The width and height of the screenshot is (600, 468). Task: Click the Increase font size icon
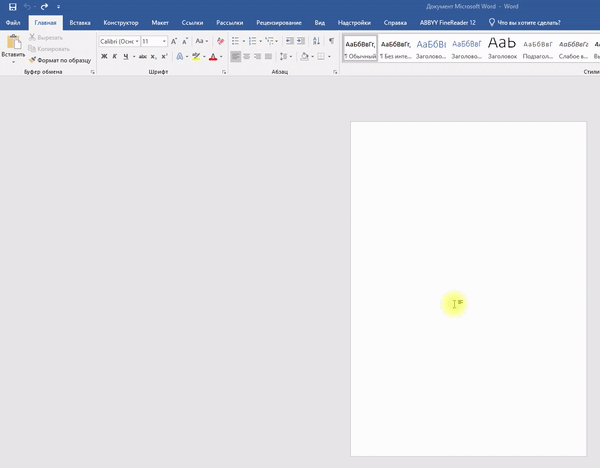click(174, 41)
